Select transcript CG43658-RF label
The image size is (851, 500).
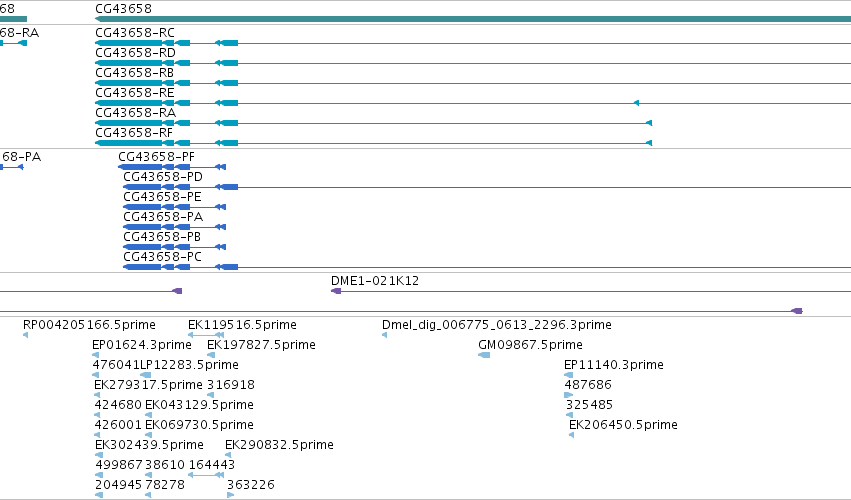tap(134, 133)
